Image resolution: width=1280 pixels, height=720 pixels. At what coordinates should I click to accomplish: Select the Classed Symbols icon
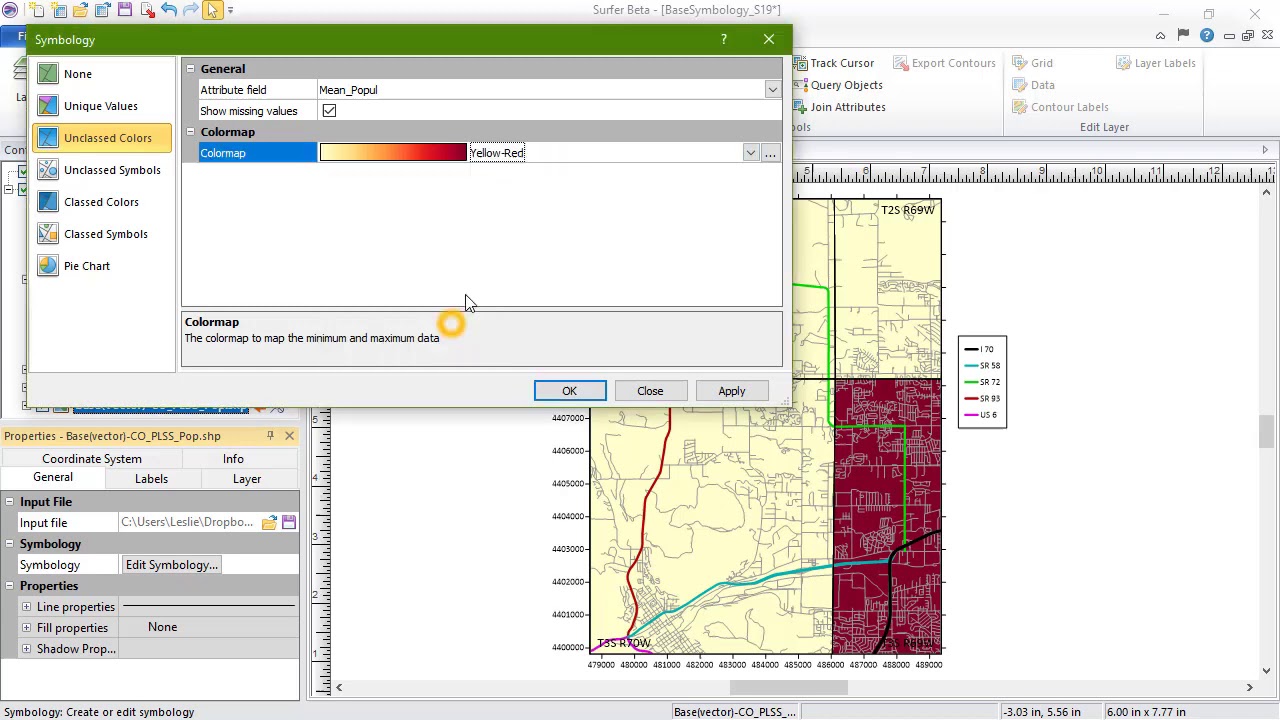48,234
